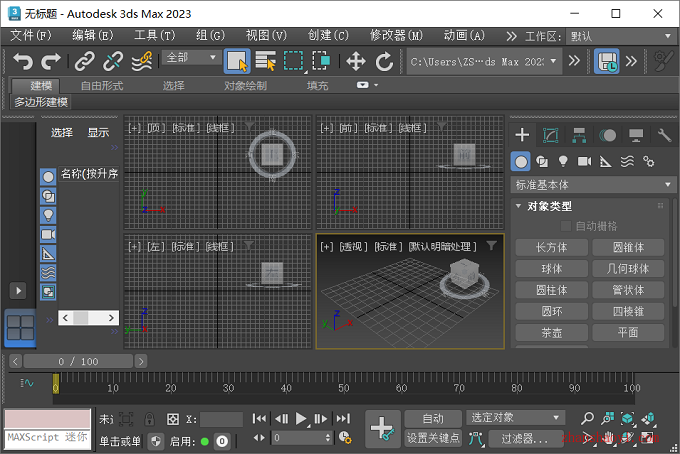The width and height of the screenshot is (680, 454).
Task: Open the 过滤器... key filters button
Action: (524, 439)
